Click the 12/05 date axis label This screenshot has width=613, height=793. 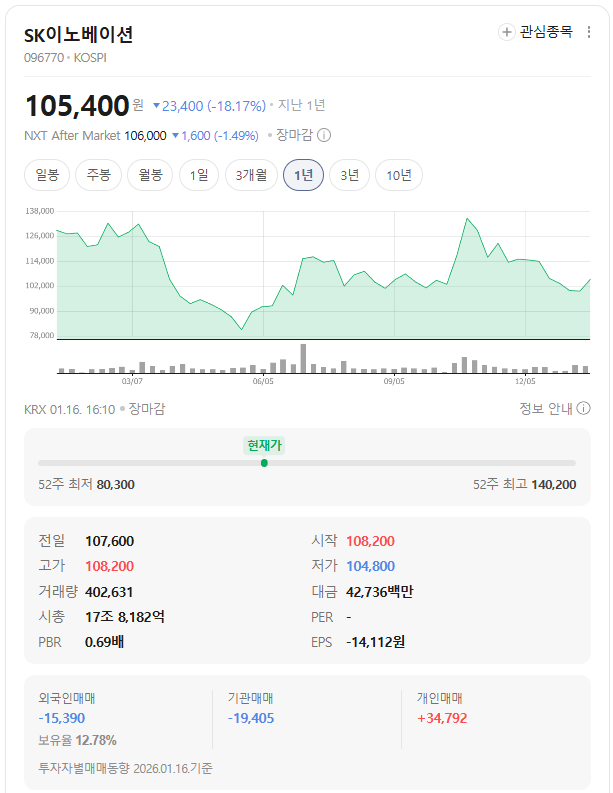pos(525,381)
